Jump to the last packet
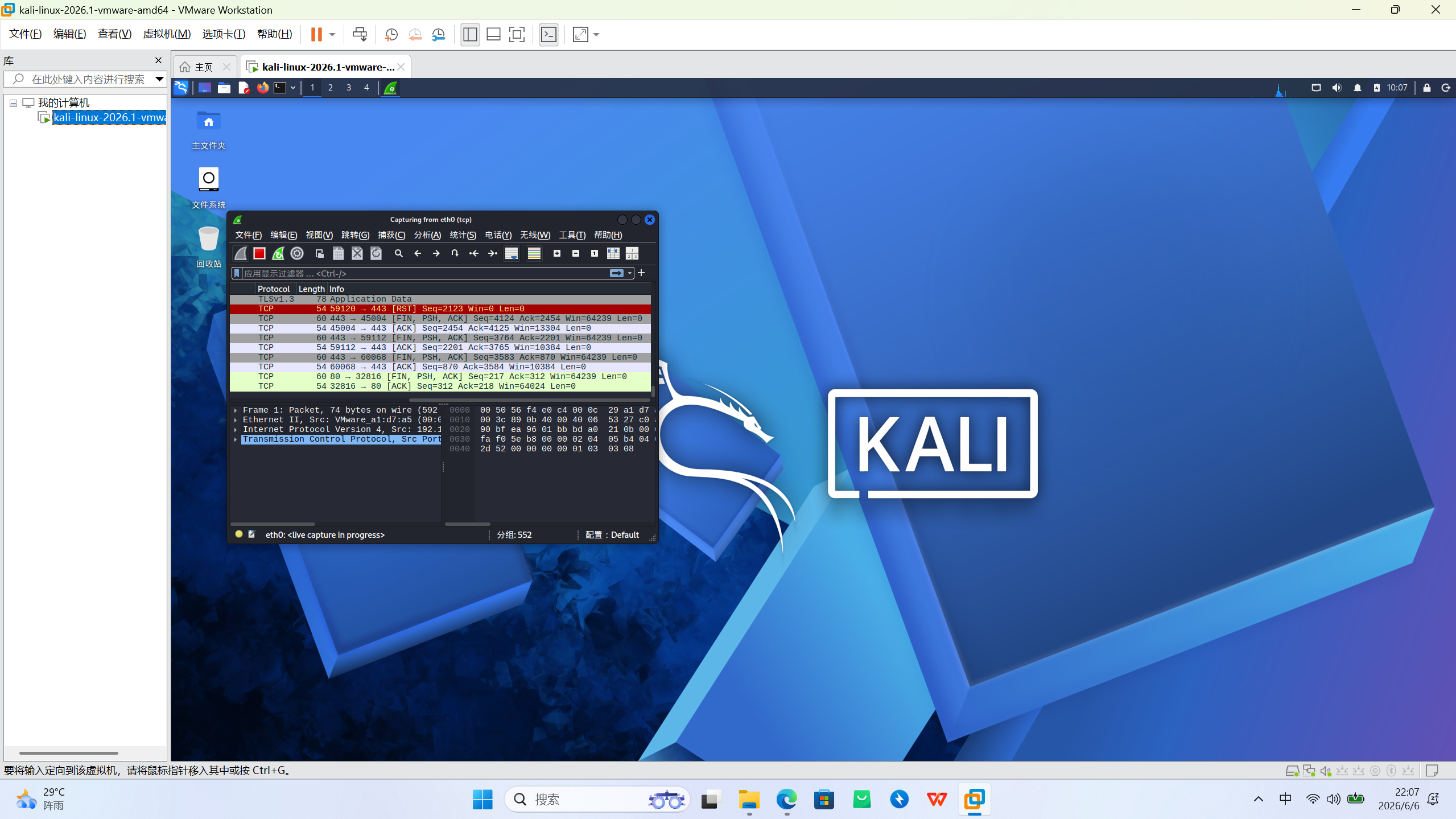The image size is (1456, 819). point(493,253)
